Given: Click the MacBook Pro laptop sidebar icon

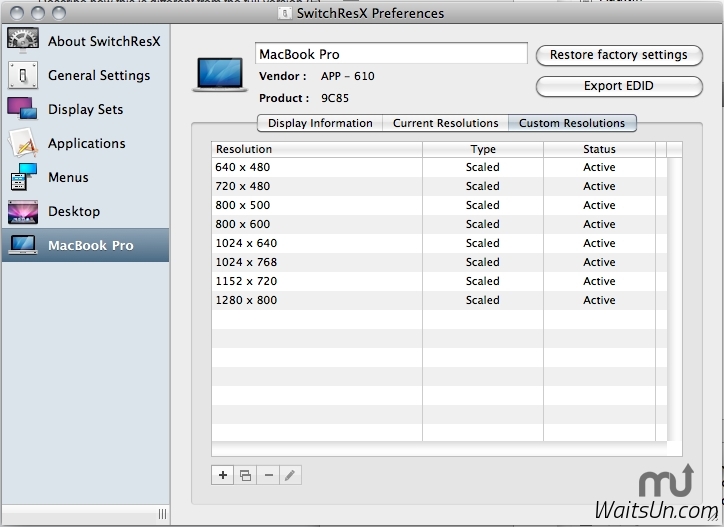Looking at the screenshot, I should point(23,245).
